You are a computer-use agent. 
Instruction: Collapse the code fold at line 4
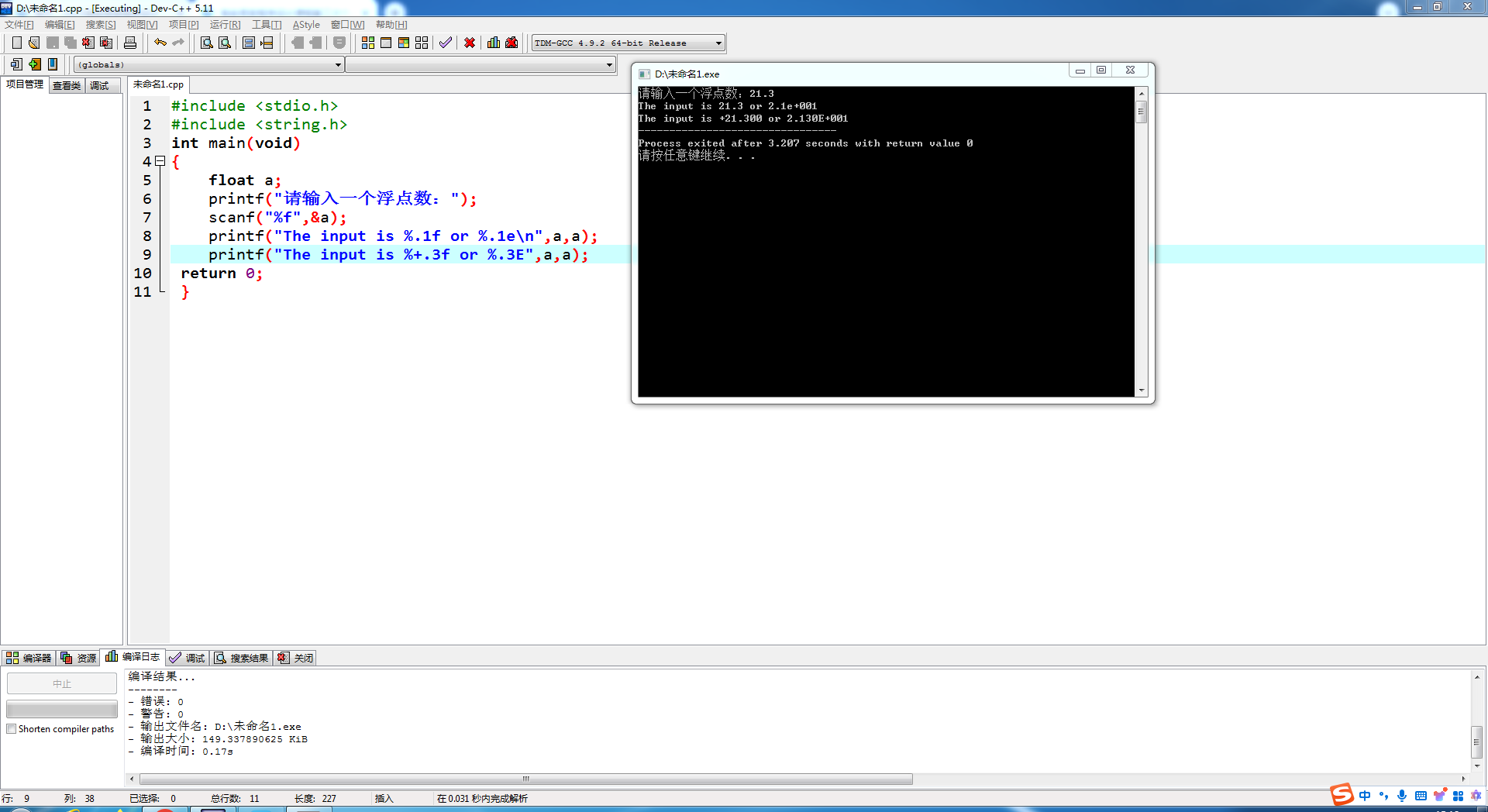(160, 161)
